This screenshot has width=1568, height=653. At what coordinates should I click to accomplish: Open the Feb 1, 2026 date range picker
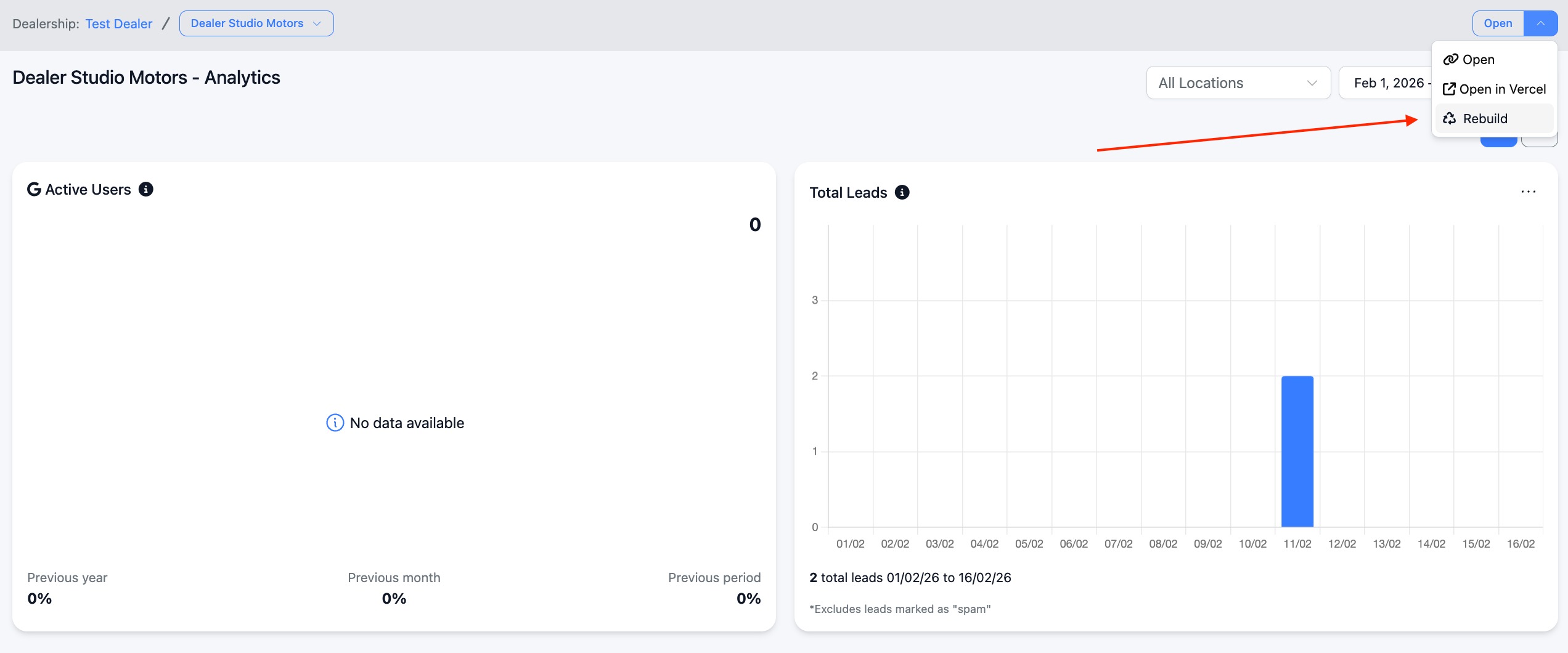[1387, 83]
